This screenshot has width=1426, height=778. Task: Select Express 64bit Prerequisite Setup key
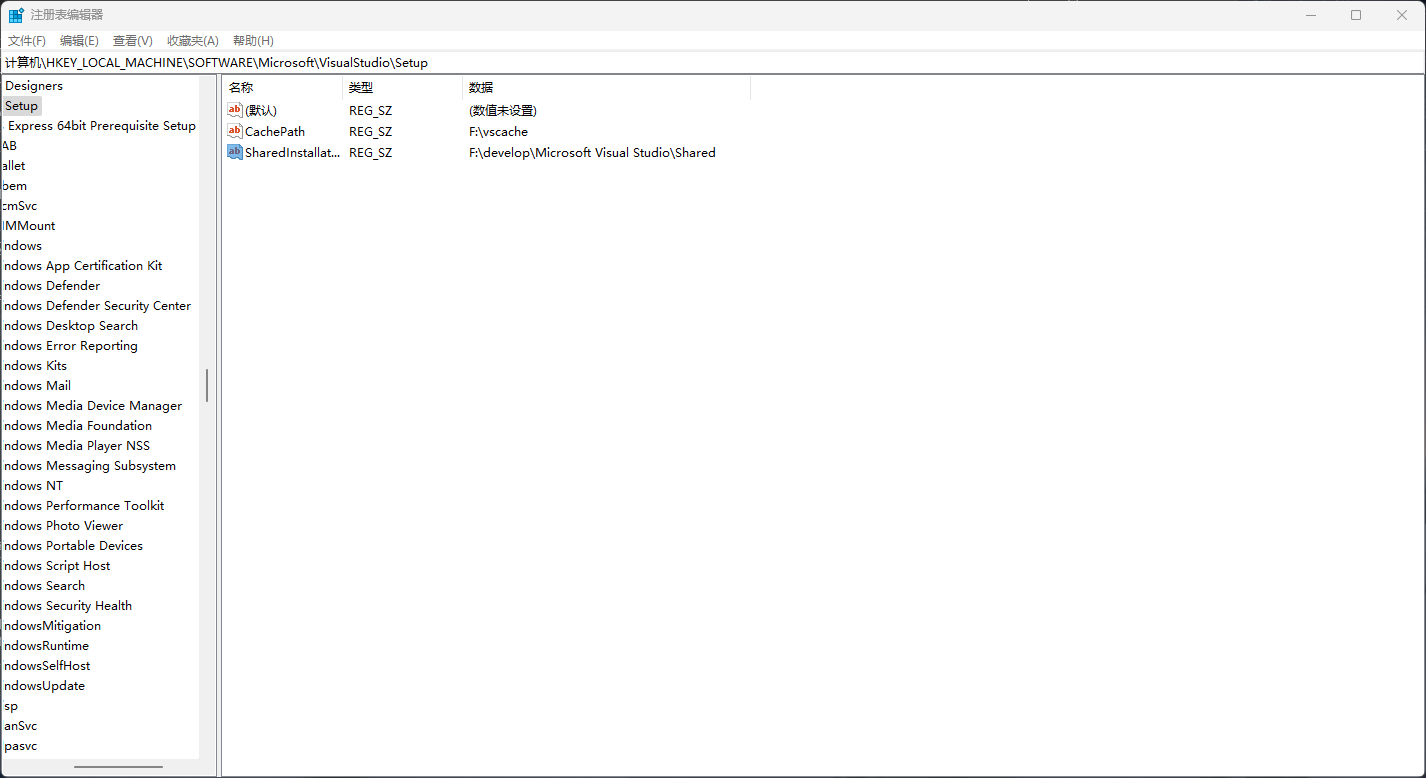point(102,126)
